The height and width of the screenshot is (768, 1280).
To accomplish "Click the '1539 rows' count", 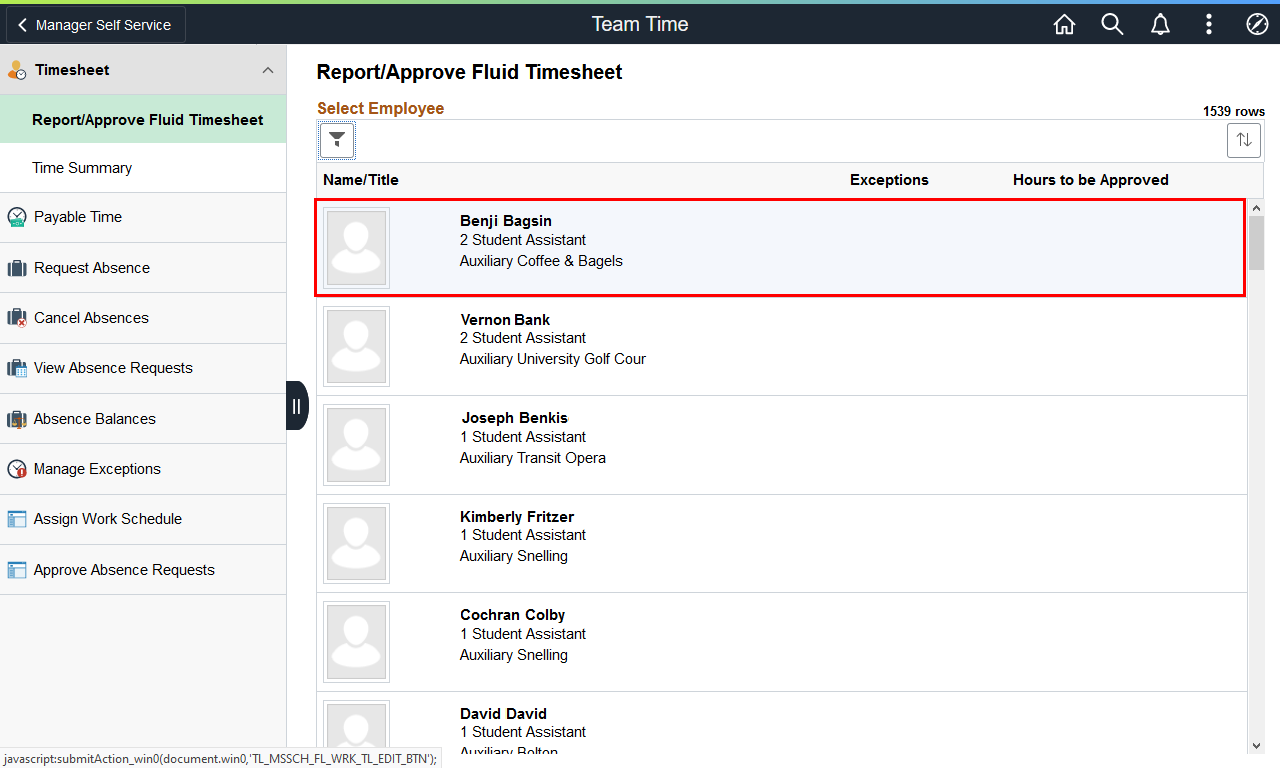I will point(1234,112).
